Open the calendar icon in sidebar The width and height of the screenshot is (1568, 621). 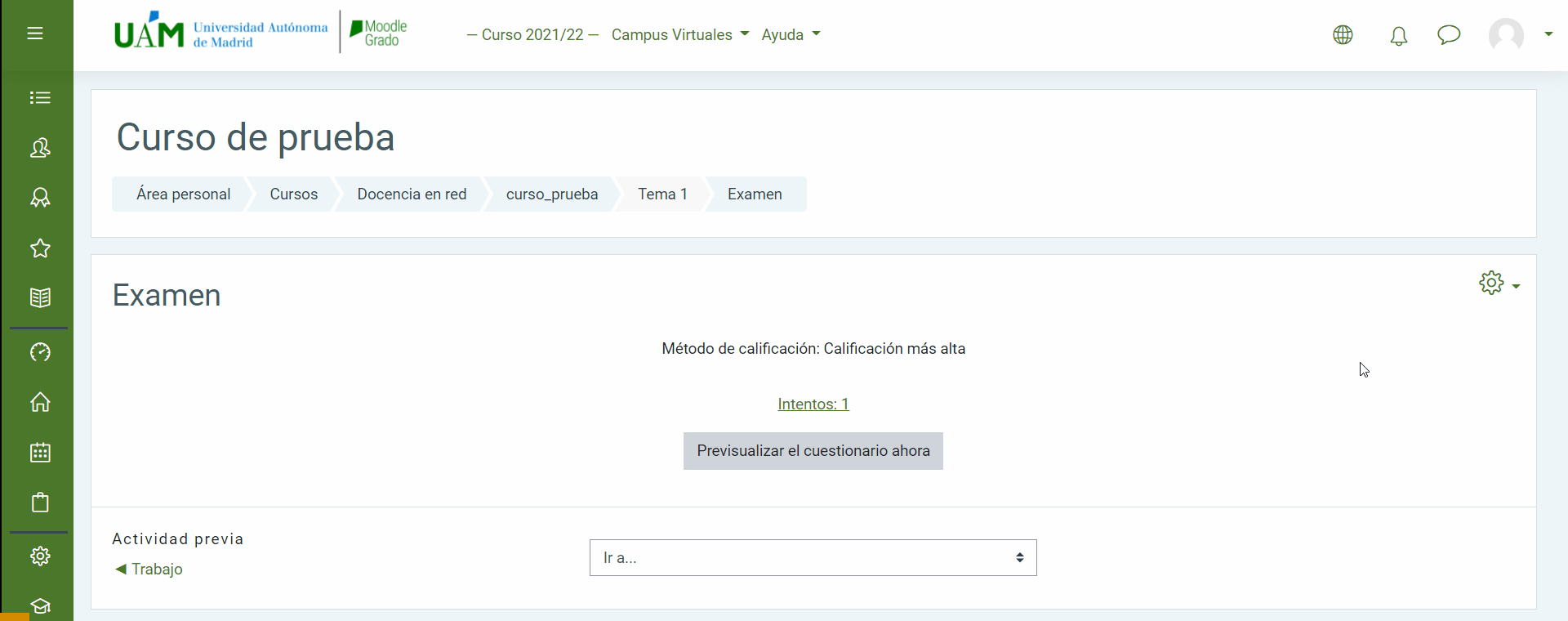tap(40, 453)
